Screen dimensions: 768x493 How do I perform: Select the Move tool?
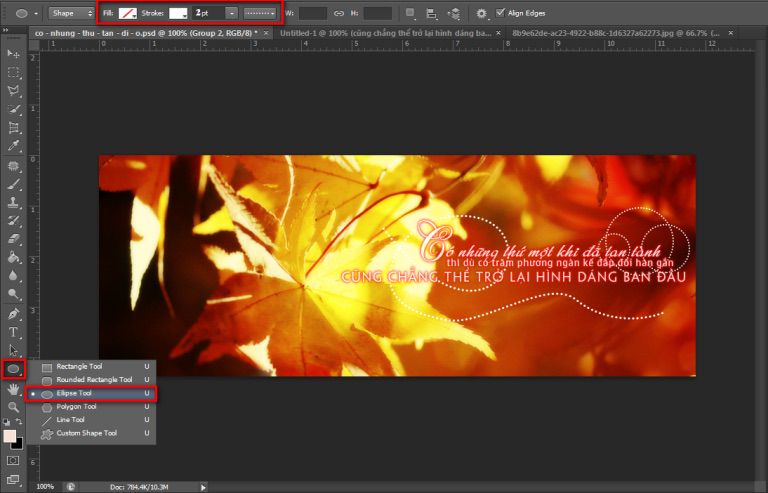coord(14,53)
